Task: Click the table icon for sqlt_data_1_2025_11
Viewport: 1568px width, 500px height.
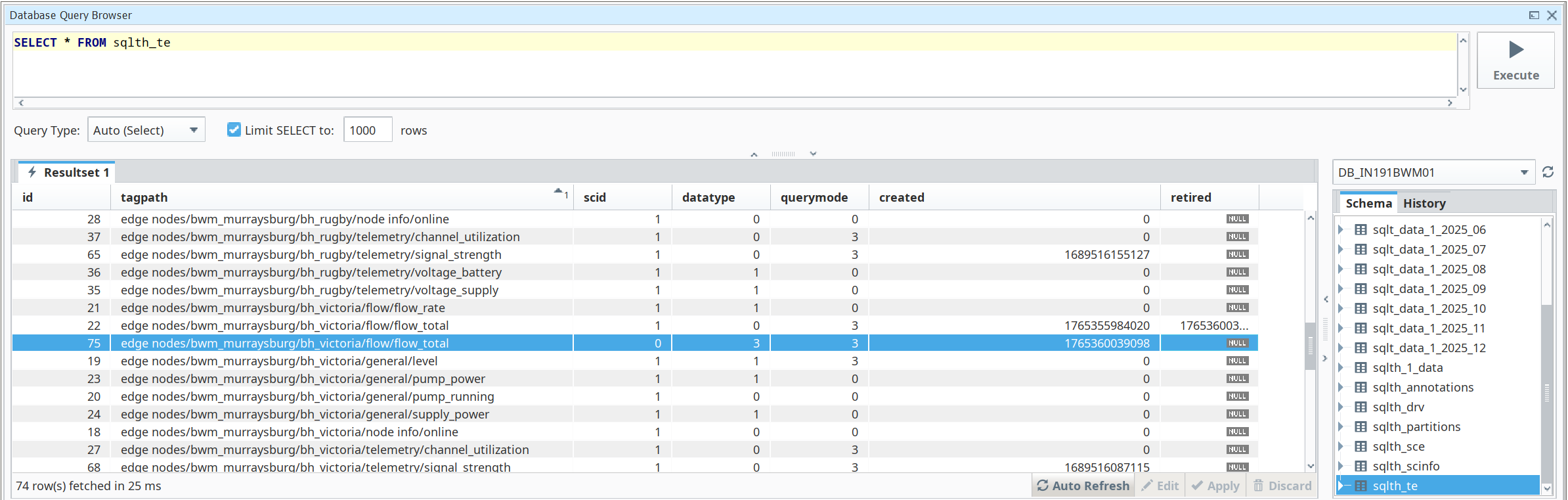Action: coord(1361,328)
